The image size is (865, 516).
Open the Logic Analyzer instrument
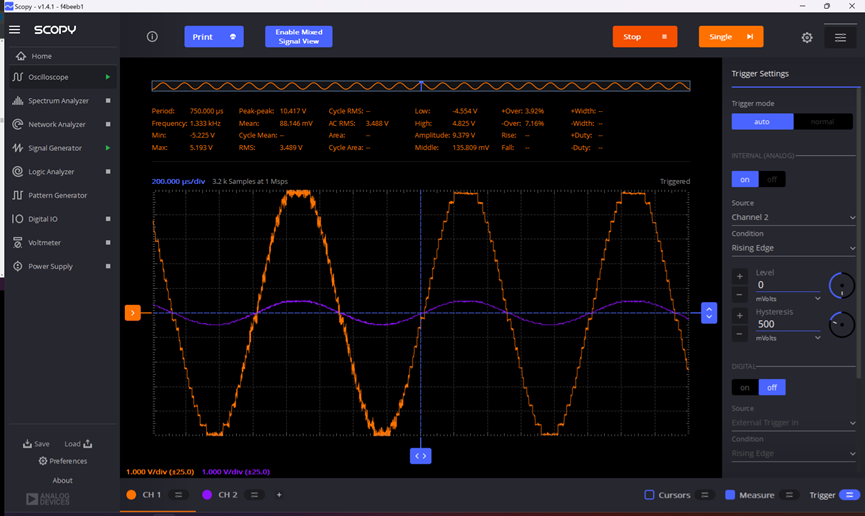[62, 172]
